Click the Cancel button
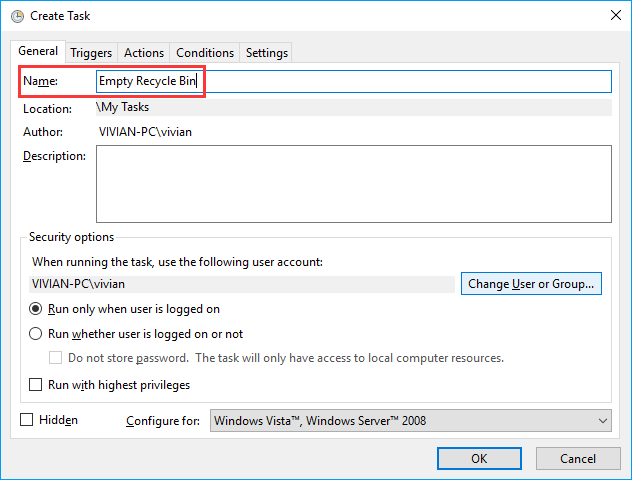 (x=578, y=459)
